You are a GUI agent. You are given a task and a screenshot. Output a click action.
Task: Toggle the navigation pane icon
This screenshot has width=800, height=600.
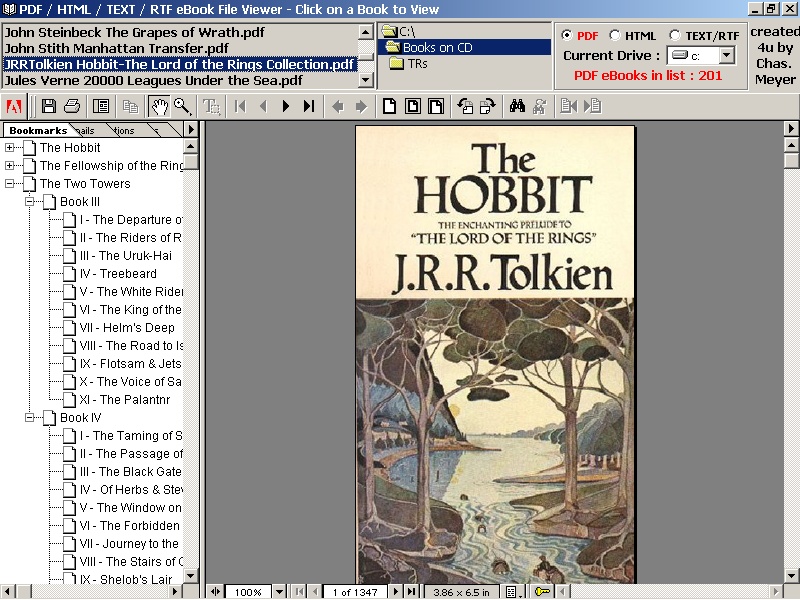pyautogui.click(x=101, y=106)
